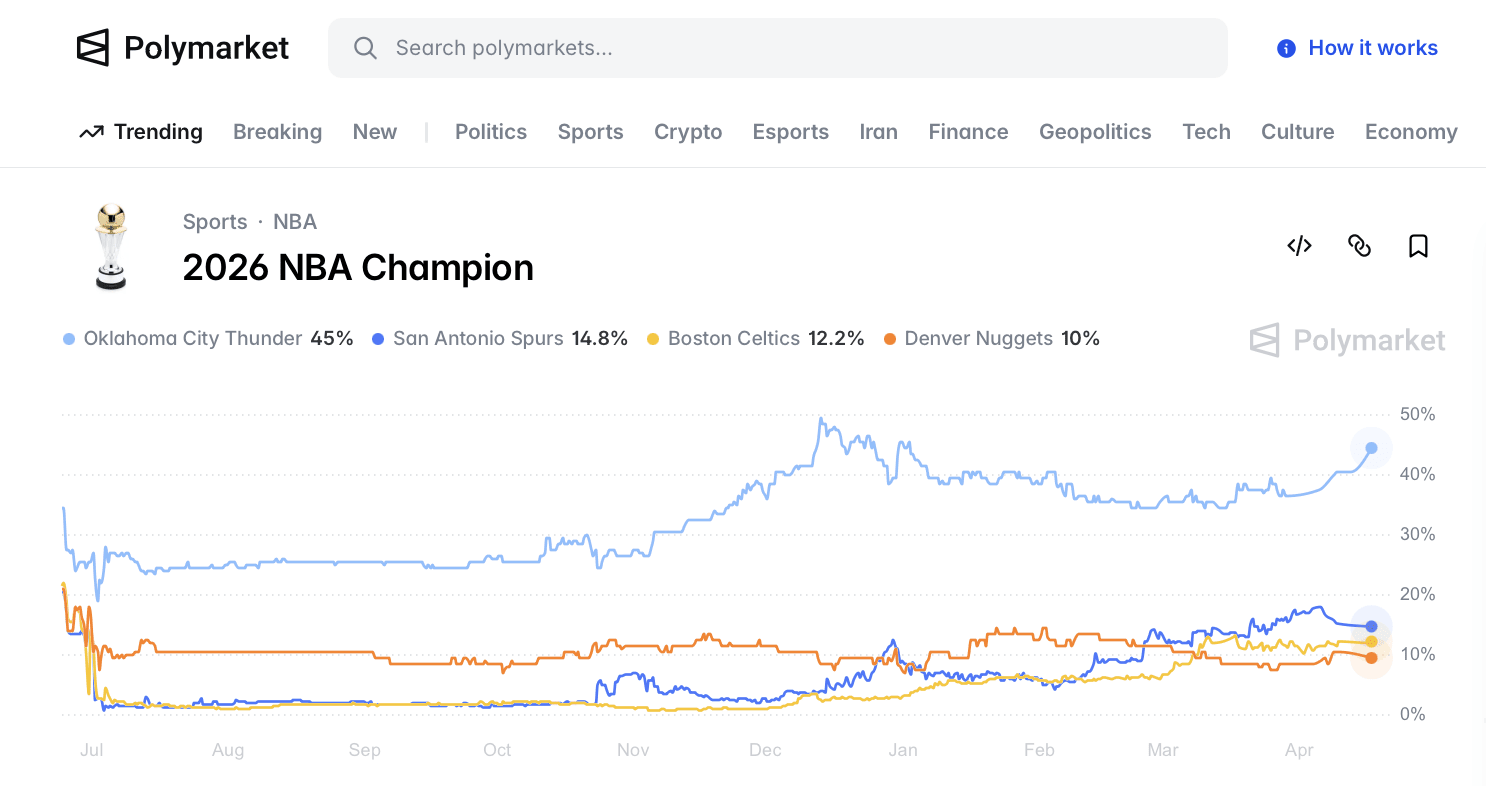The height and width of the screenshot is (786, 1486).
Task: Click the Thunder endpoint marker on the chart
Action: (x=1371, y=448)
